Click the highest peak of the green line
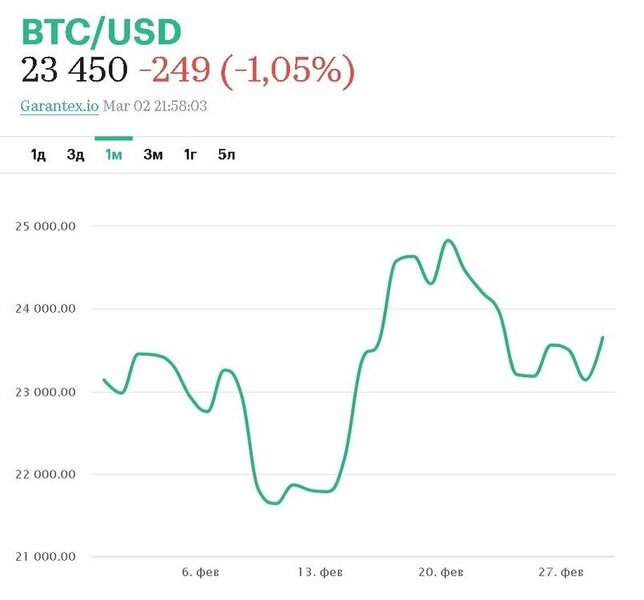The image size is (644, 600). [448, 241]
